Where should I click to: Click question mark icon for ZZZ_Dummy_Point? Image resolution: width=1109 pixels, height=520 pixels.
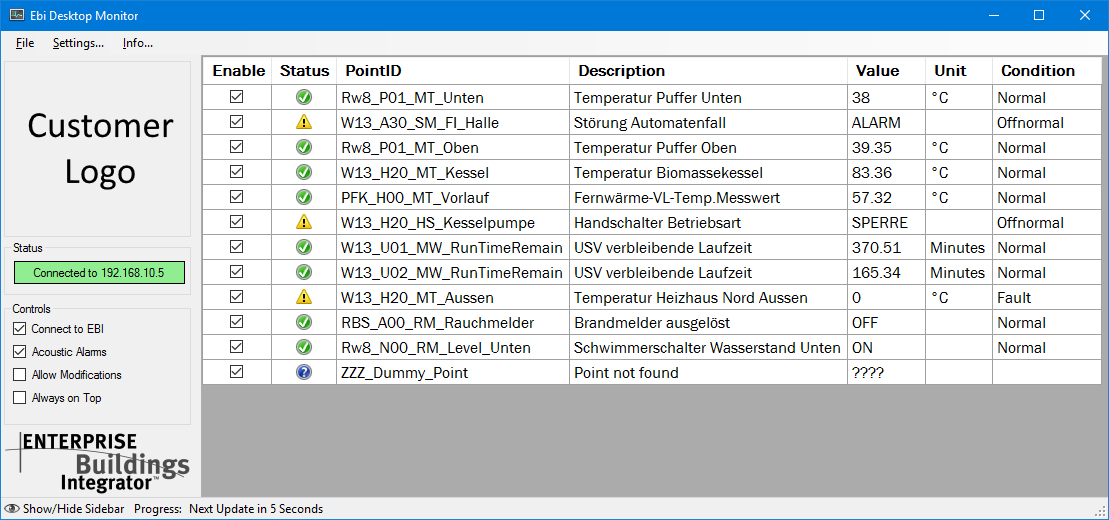[304, 372]
